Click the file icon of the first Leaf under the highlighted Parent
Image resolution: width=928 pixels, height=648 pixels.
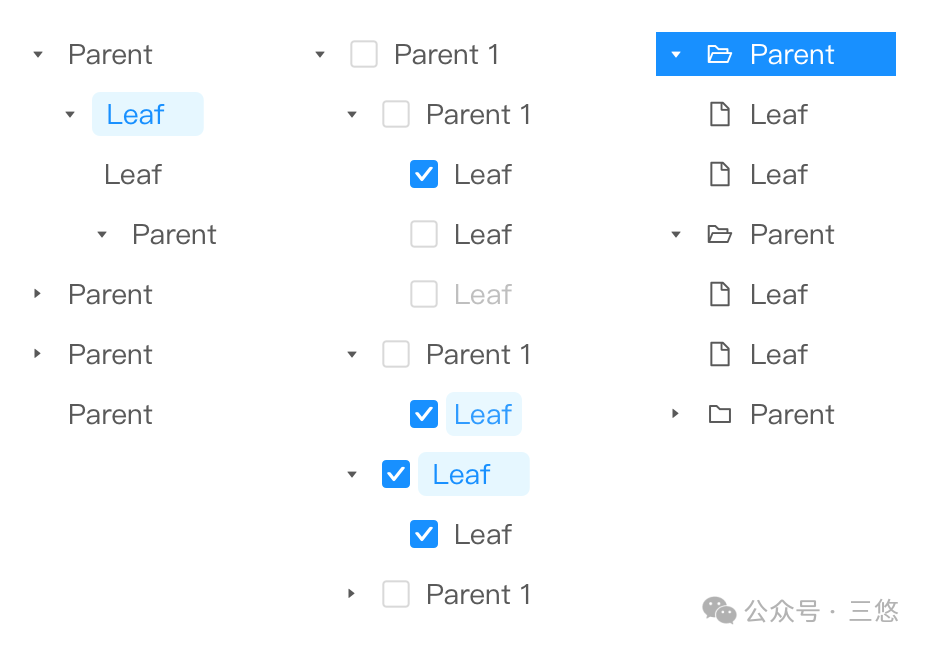click(719, 114)
